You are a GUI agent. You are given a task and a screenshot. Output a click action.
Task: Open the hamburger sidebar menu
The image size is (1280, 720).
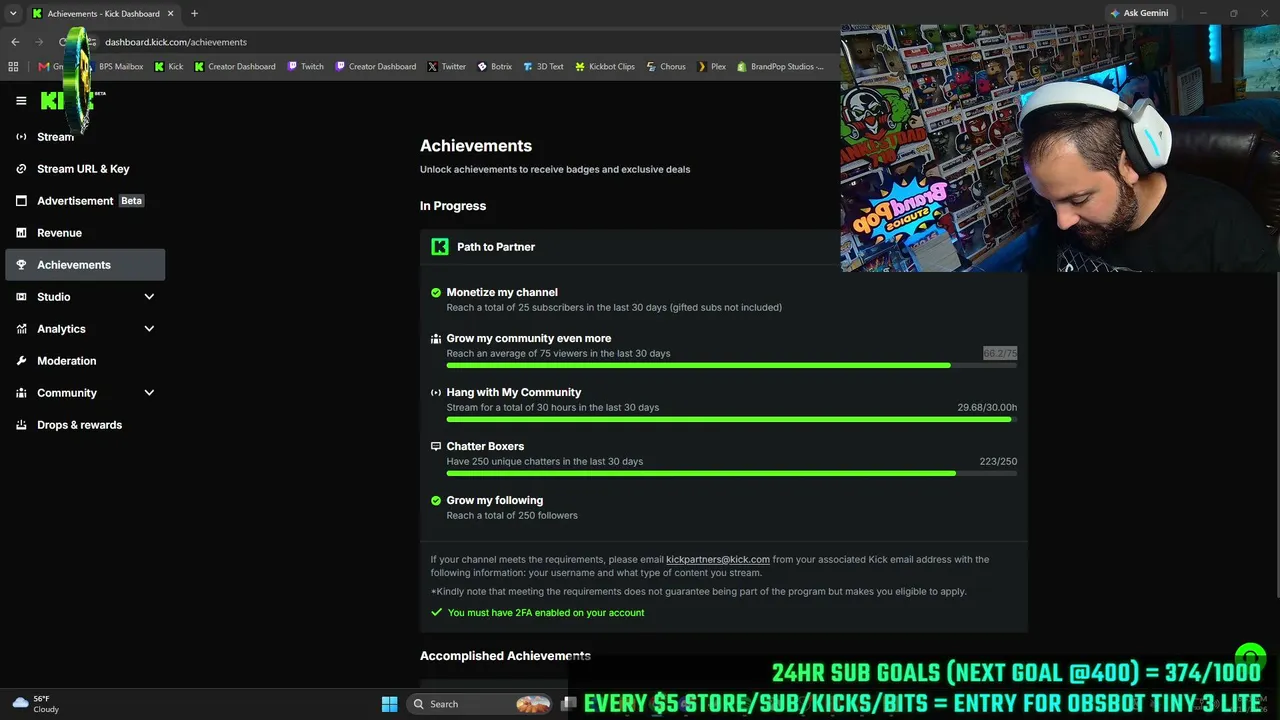coord(21,101)
